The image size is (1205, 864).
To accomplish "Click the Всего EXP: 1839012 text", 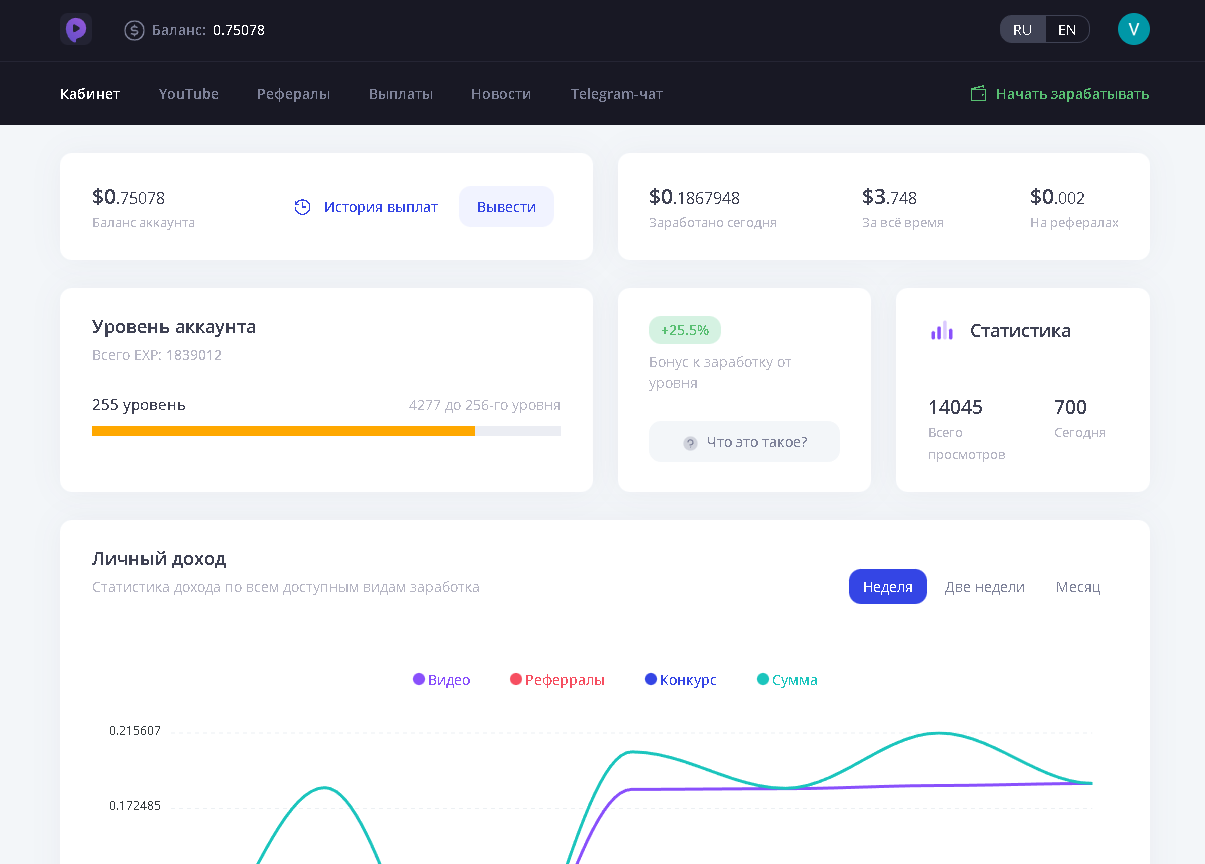I will [157, 355].
